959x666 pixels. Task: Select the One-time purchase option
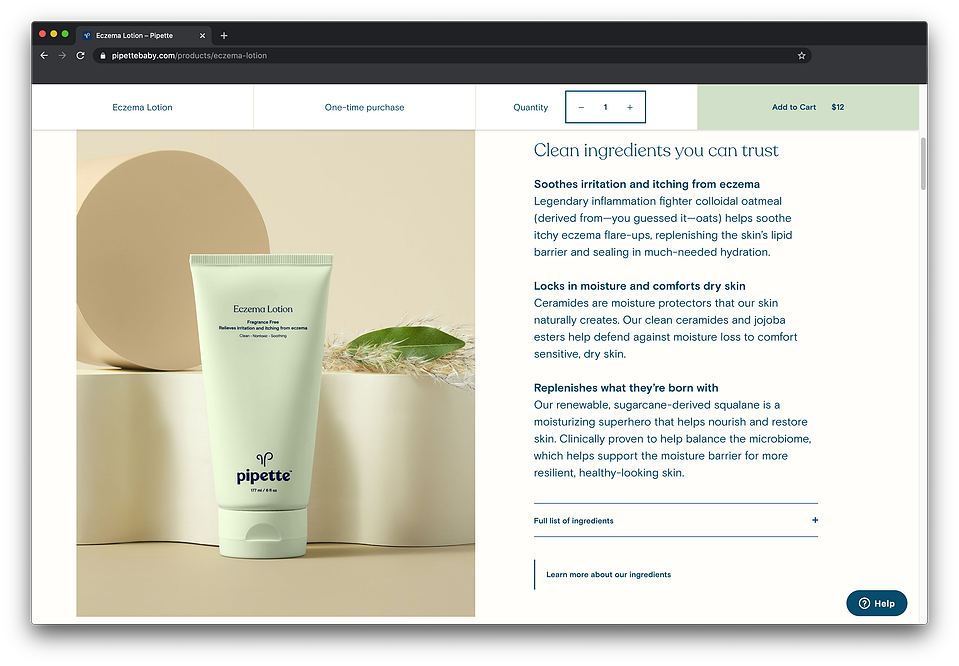coord(365,107)
